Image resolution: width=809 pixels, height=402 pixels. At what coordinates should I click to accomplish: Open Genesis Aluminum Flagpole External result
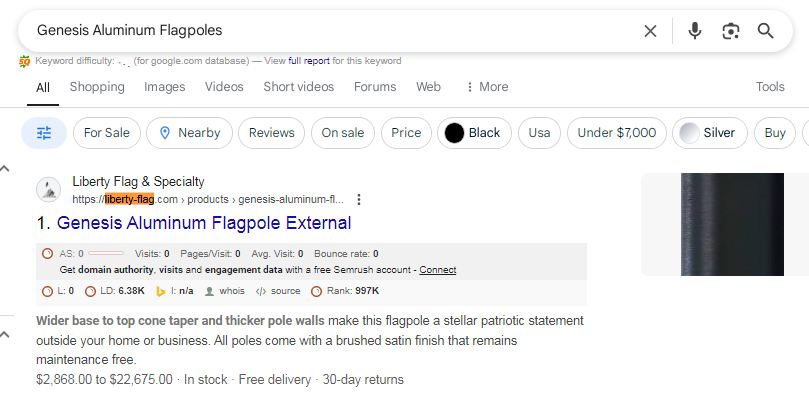pyautogui.click(x=204, y=223)
